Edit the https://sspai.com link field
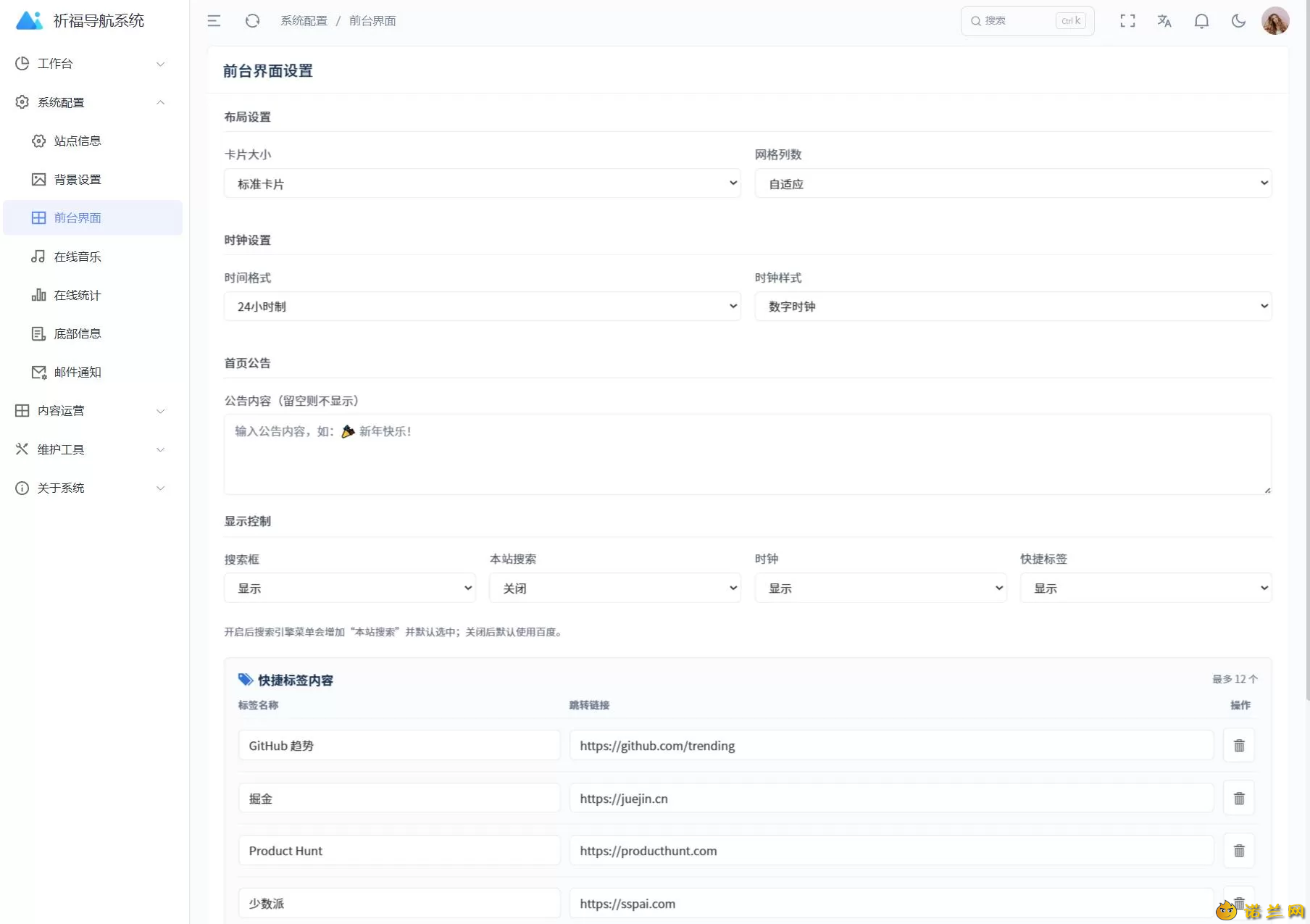 (891, 904)
